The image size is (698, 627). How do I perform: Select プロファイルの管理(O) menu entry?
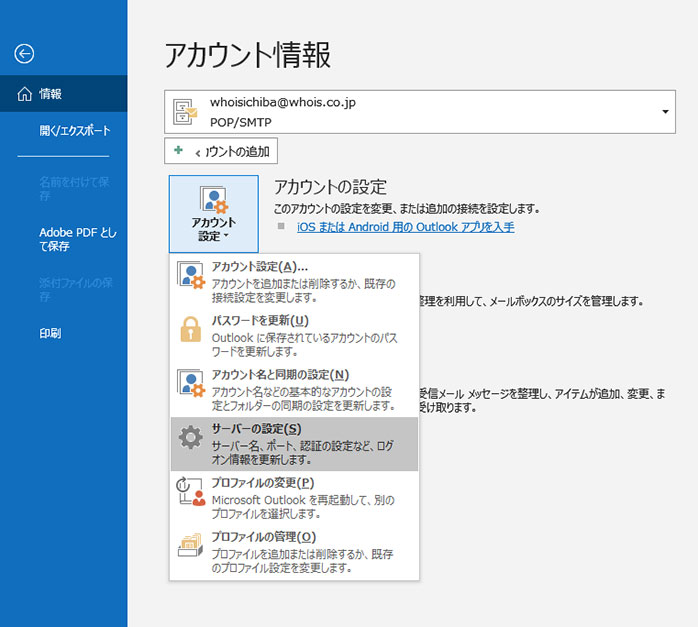tap(264, 537)
